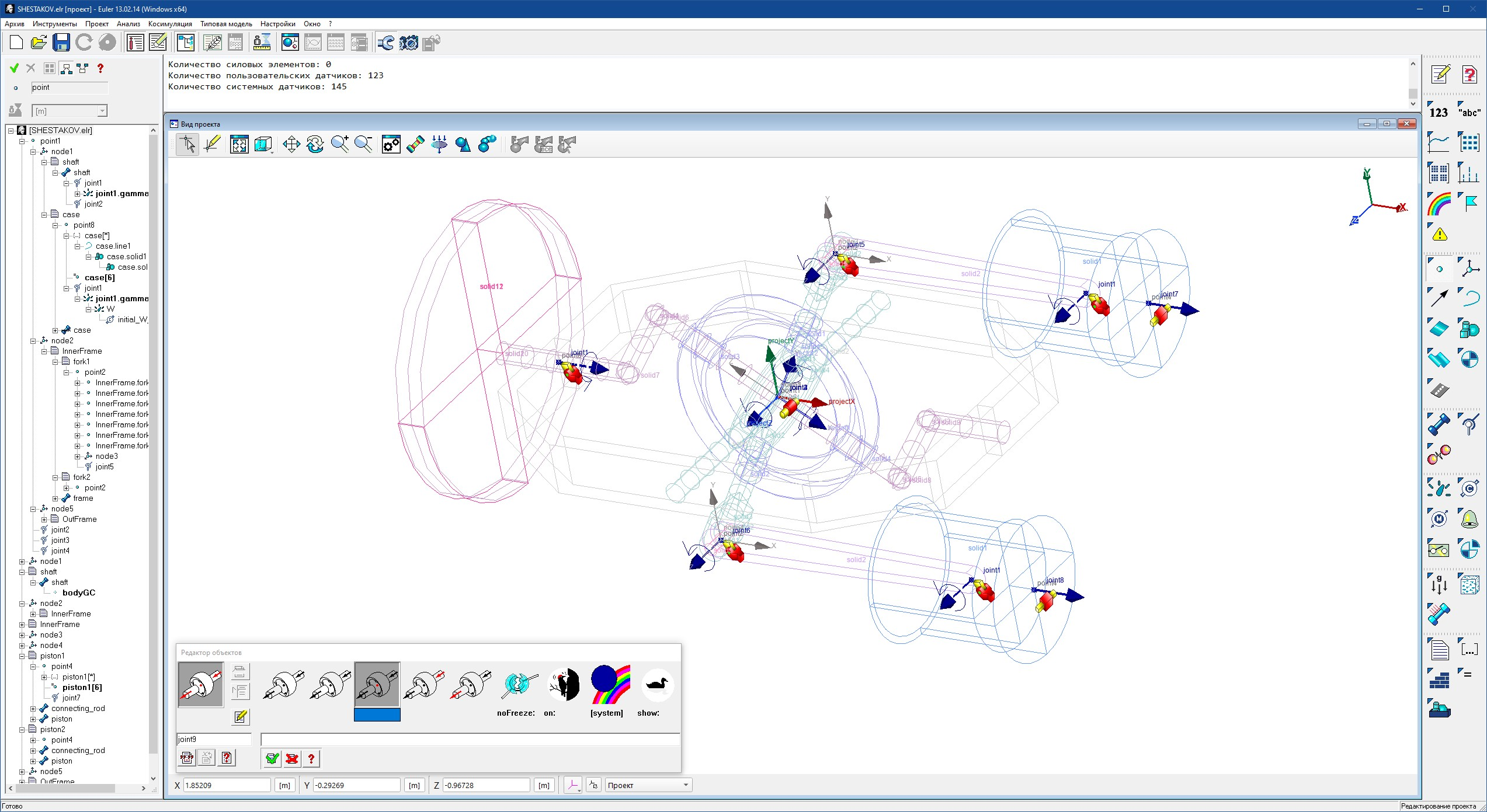Click the Zoom in magnifier tool
Image resolution: width=1487 pixels, height=812 pixels.
(x=339, y=144)
